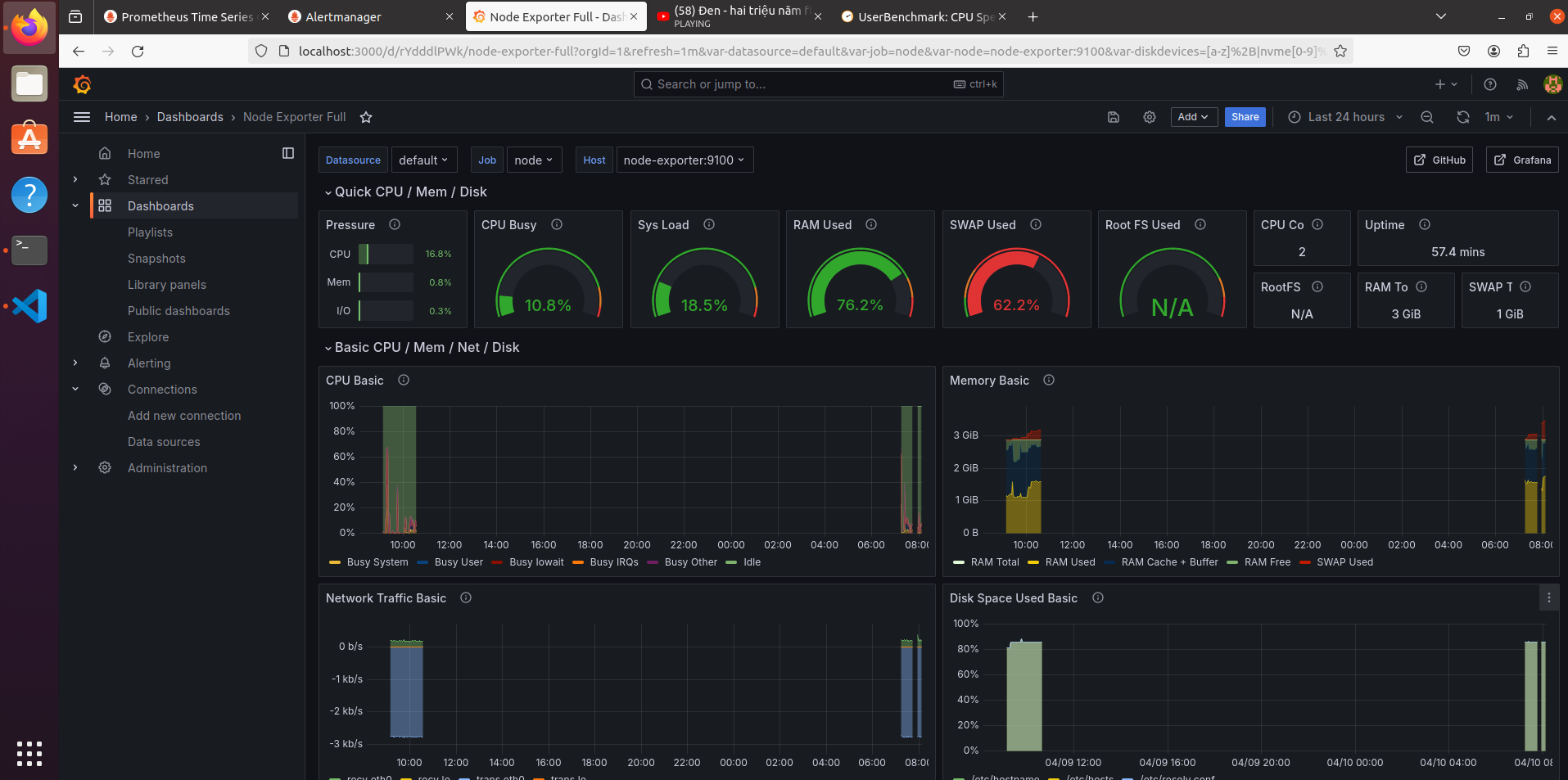Show info for Disk Space Used Basic
This screenshot has height=780, width=1568.
[1098, 597]
